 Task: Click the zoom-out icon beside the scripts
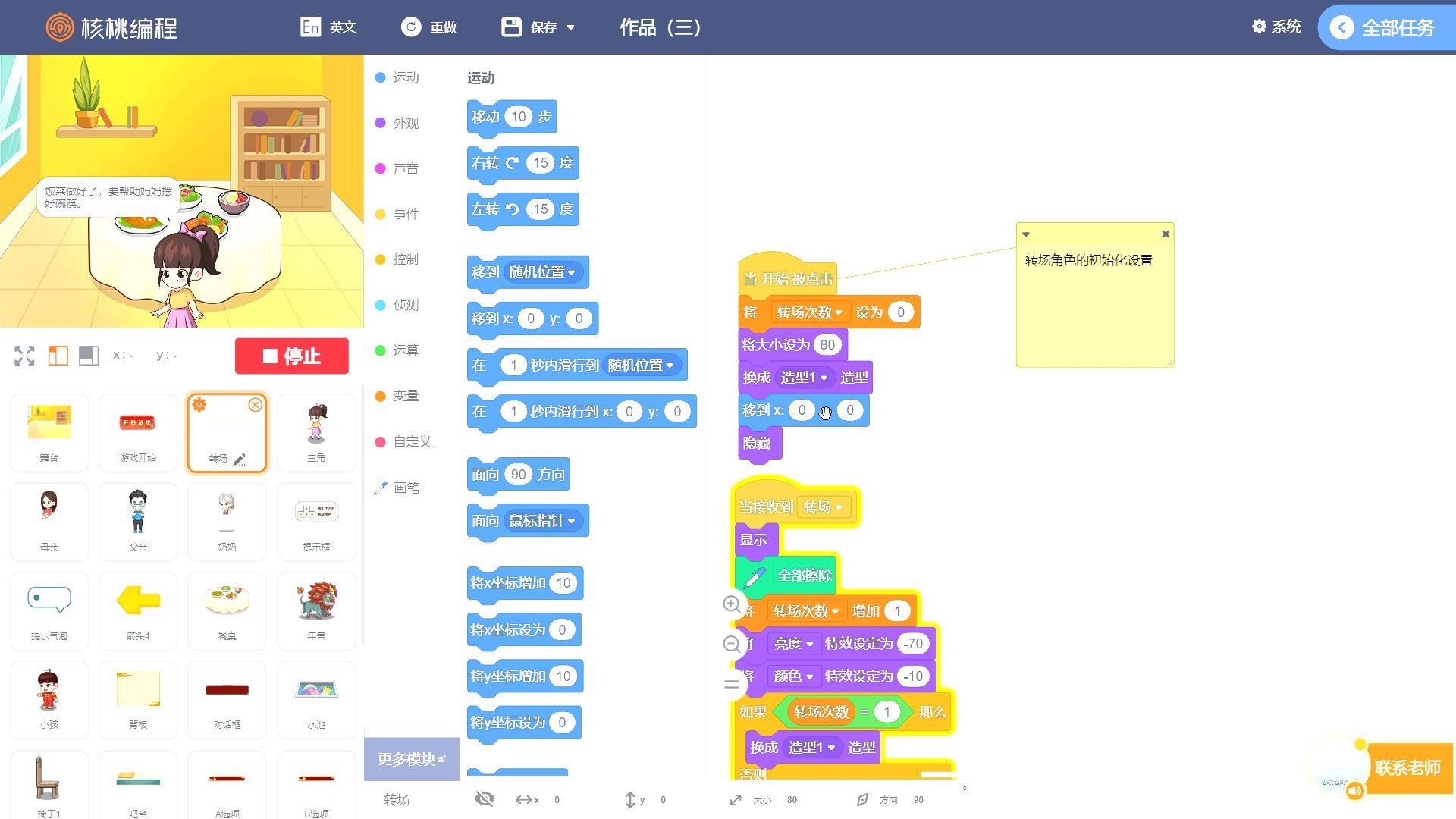(731, 644)
